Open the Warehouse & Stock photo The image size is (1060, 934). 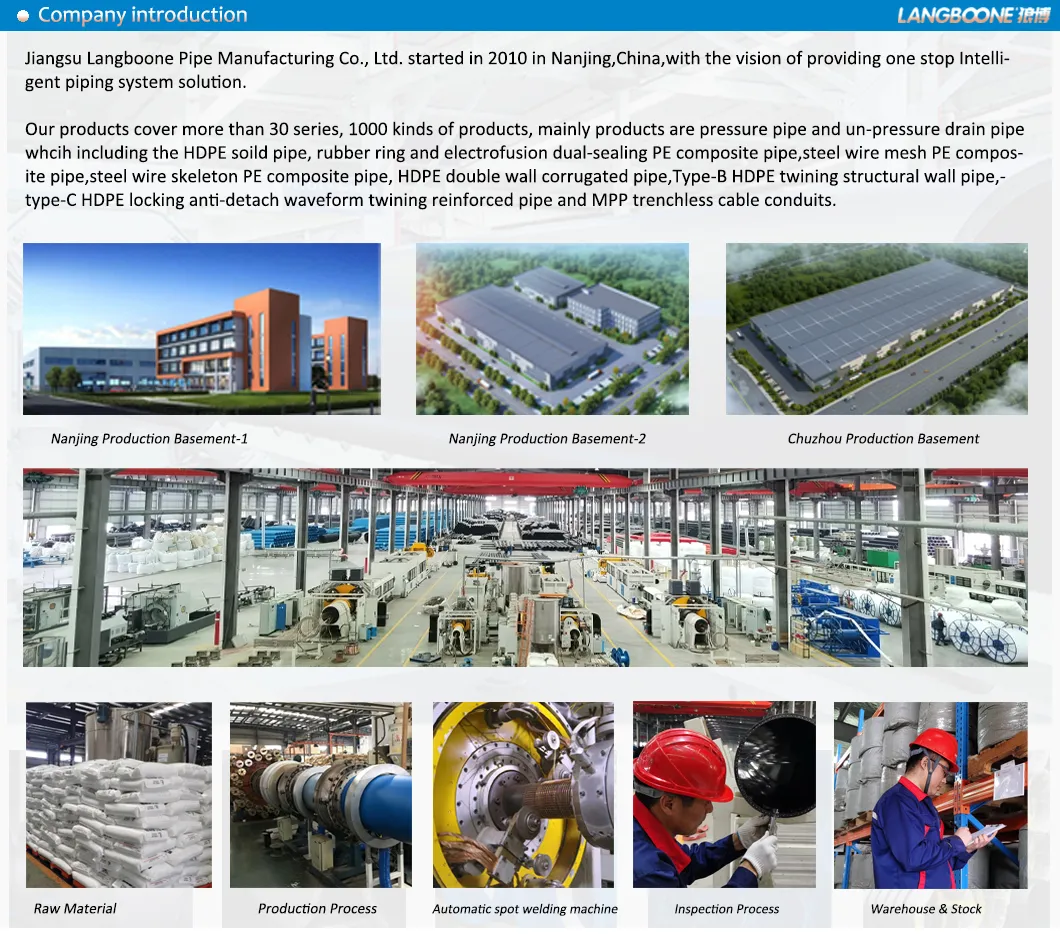click(x=929, y=794)
